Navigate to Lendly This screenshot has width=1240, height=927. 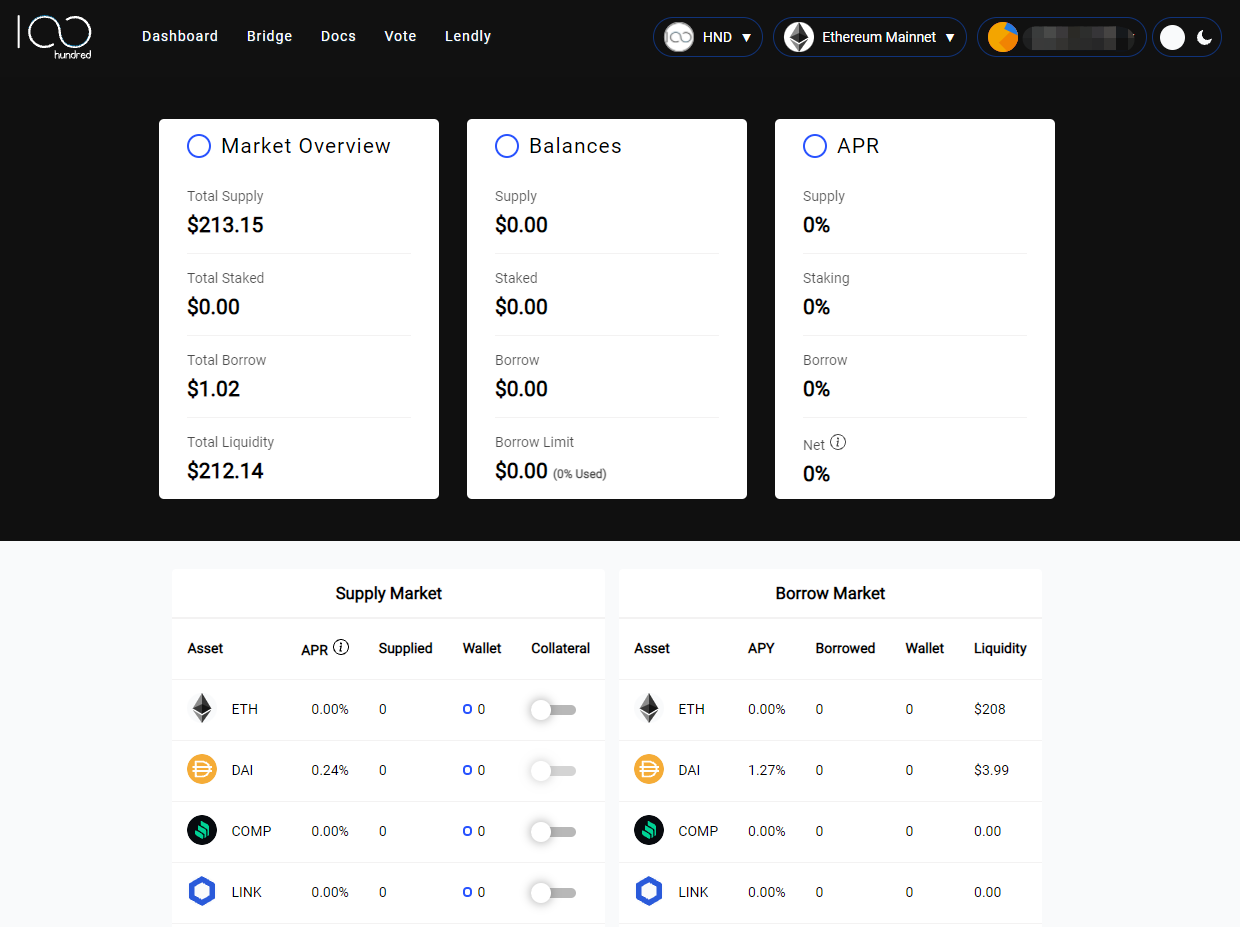point(467,36)
